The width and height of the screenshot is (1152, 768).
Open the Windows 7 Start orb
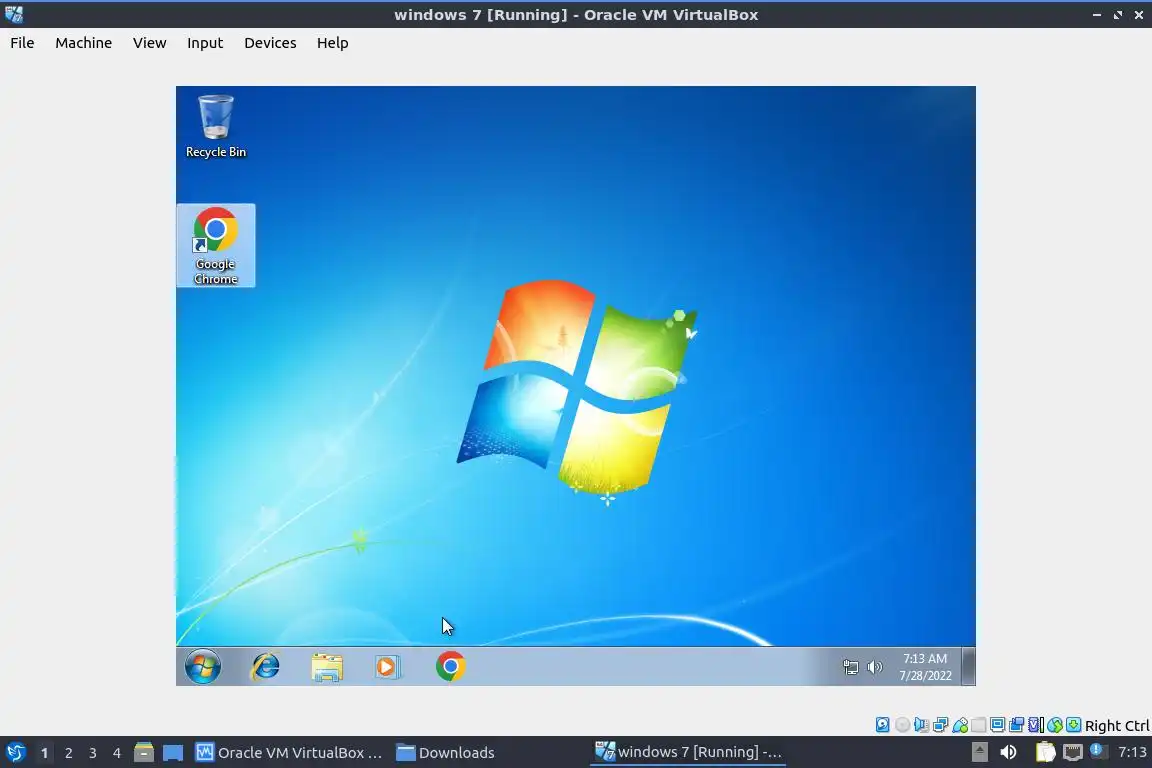tap(203, 667)
